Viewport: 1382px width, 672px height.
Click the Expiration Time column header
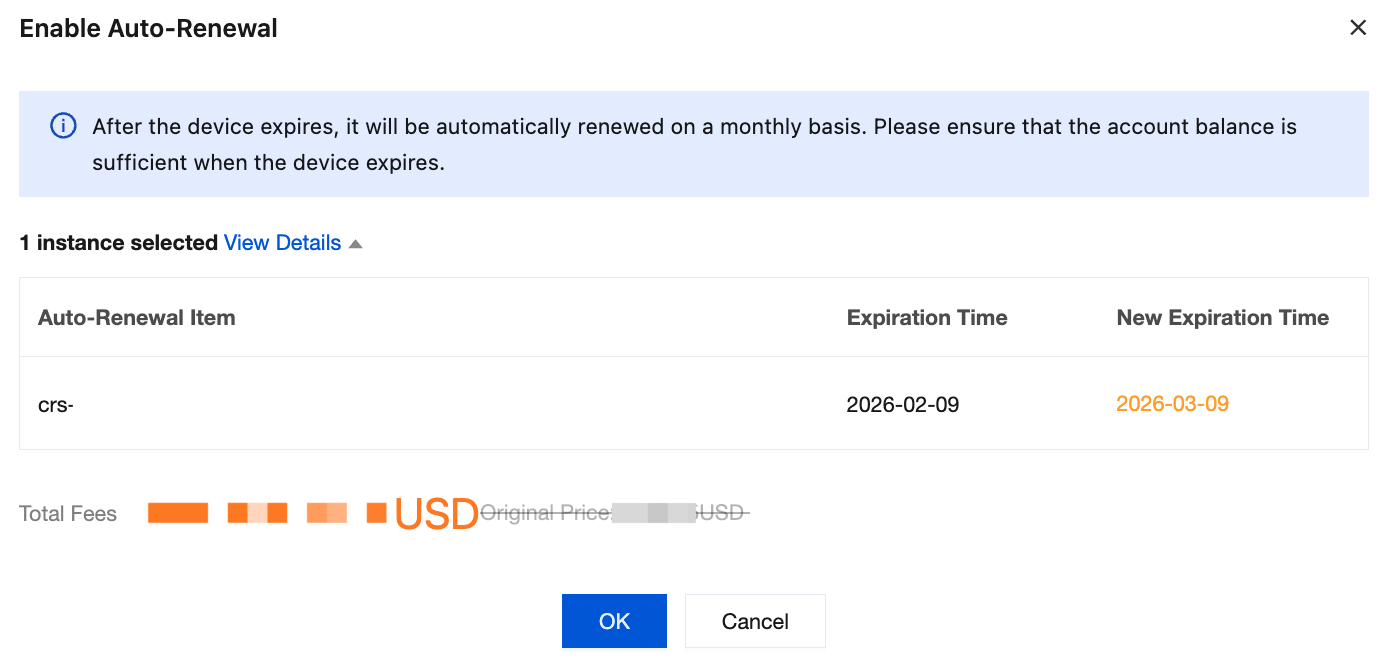tap(926, 318)
